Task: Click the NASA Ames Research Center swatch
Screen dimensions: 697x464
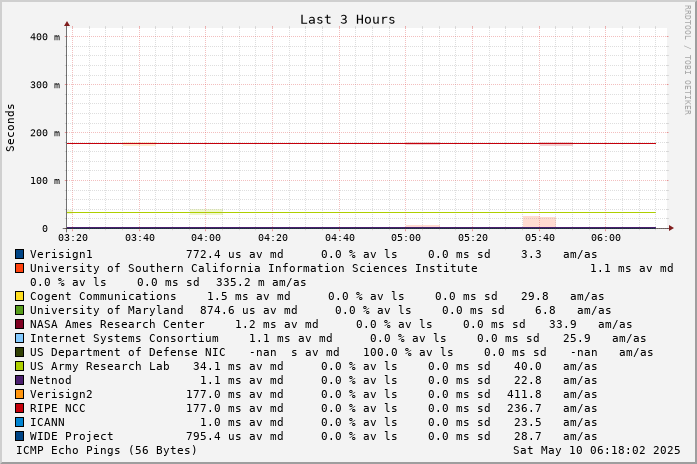Action: 19,324
